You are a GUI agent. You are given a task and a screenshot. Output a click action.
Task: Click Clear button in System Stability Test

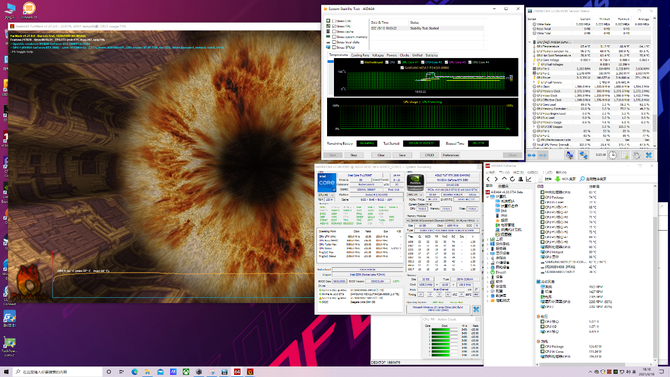coord(381,155)
